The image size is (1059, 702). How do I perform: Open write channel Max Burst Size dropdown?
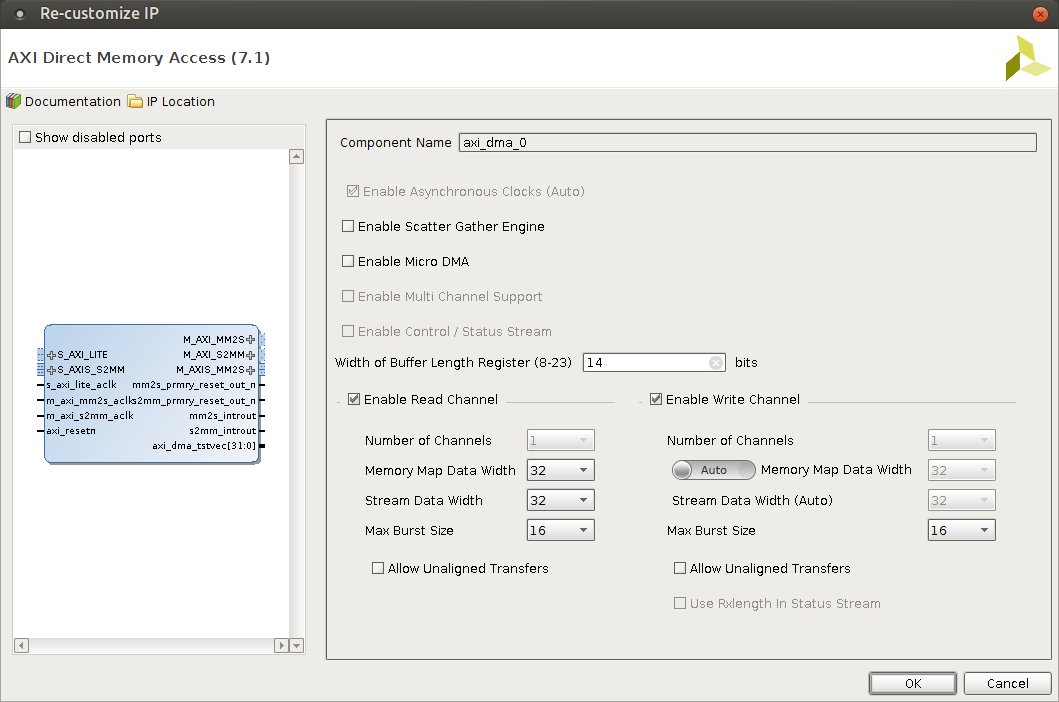point(962,530)
